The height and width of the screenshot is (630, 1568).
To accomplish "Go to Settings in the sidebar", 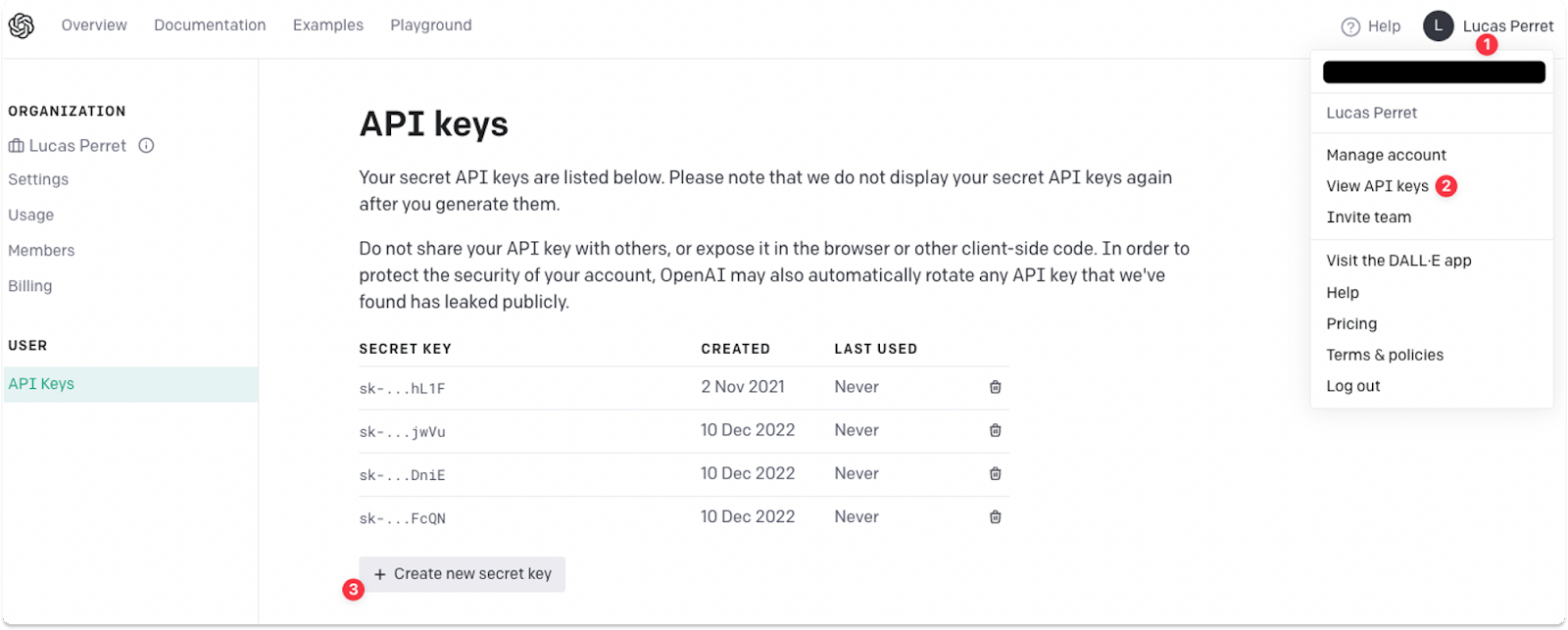I will [38, 179].
